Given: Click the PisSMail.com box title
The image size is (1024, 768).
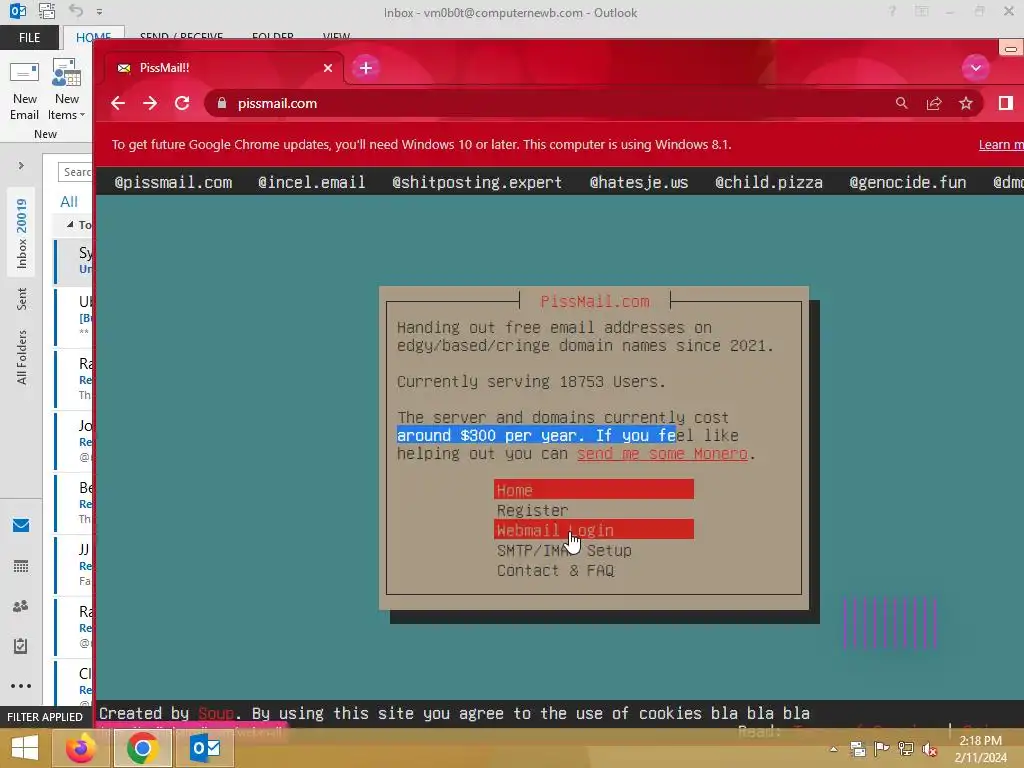Looking at the screenshot, I should click(595, 301).
